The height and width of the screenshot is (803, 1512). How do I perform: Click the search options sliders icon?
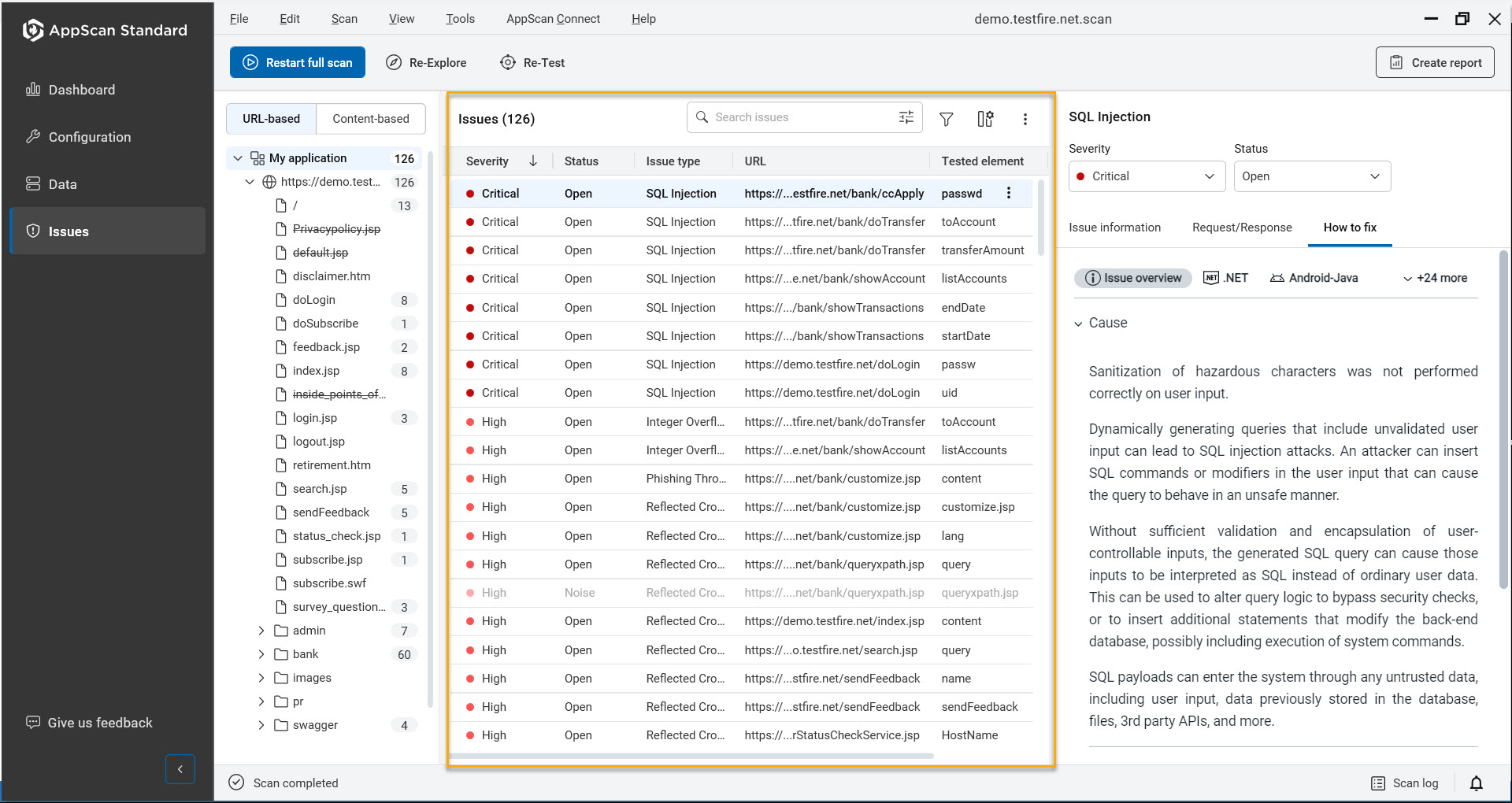[x=906, y=117]
